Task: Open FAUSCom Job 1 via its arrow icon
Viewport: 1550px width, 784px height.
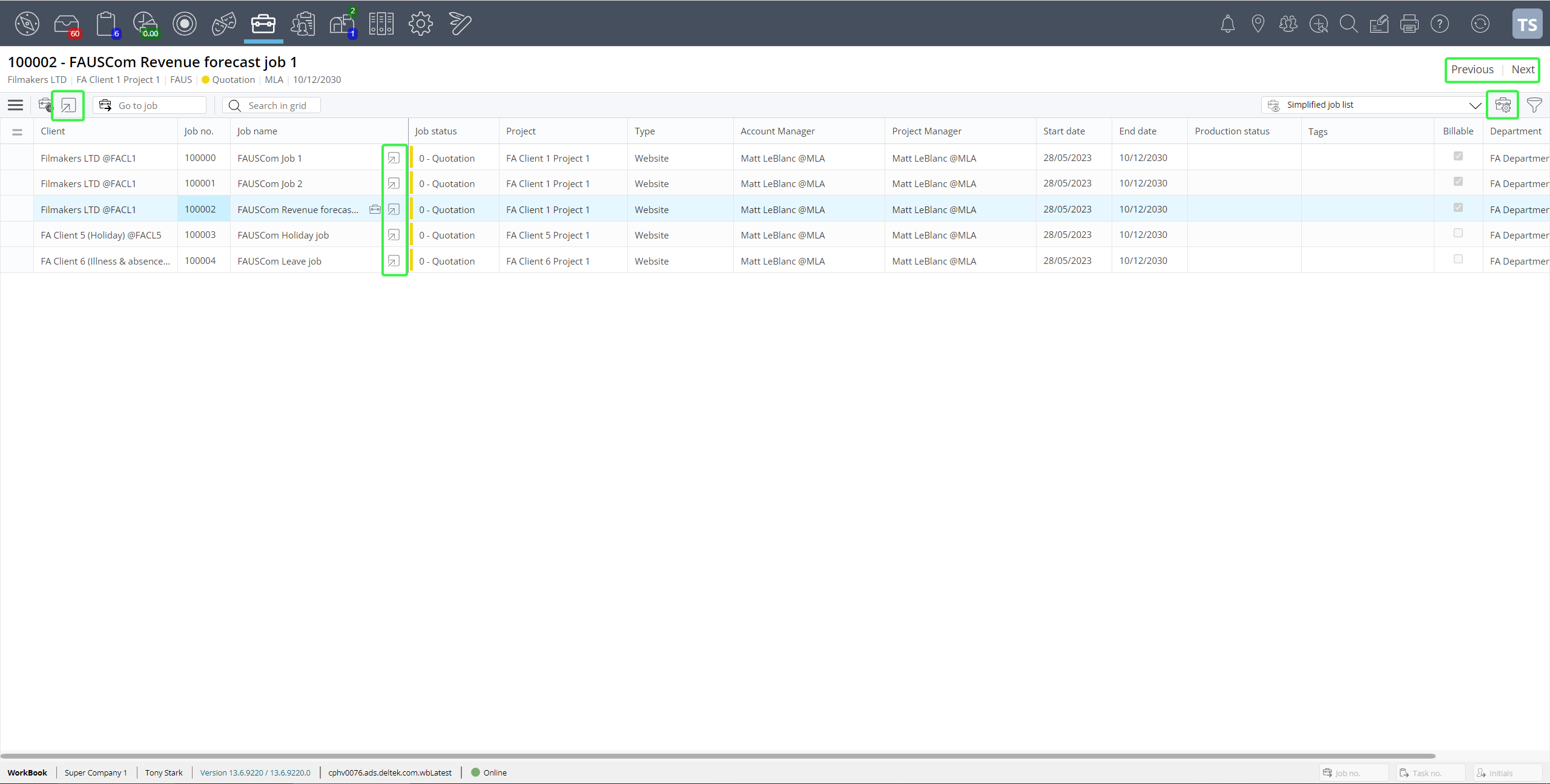Action: click(394, 158)
